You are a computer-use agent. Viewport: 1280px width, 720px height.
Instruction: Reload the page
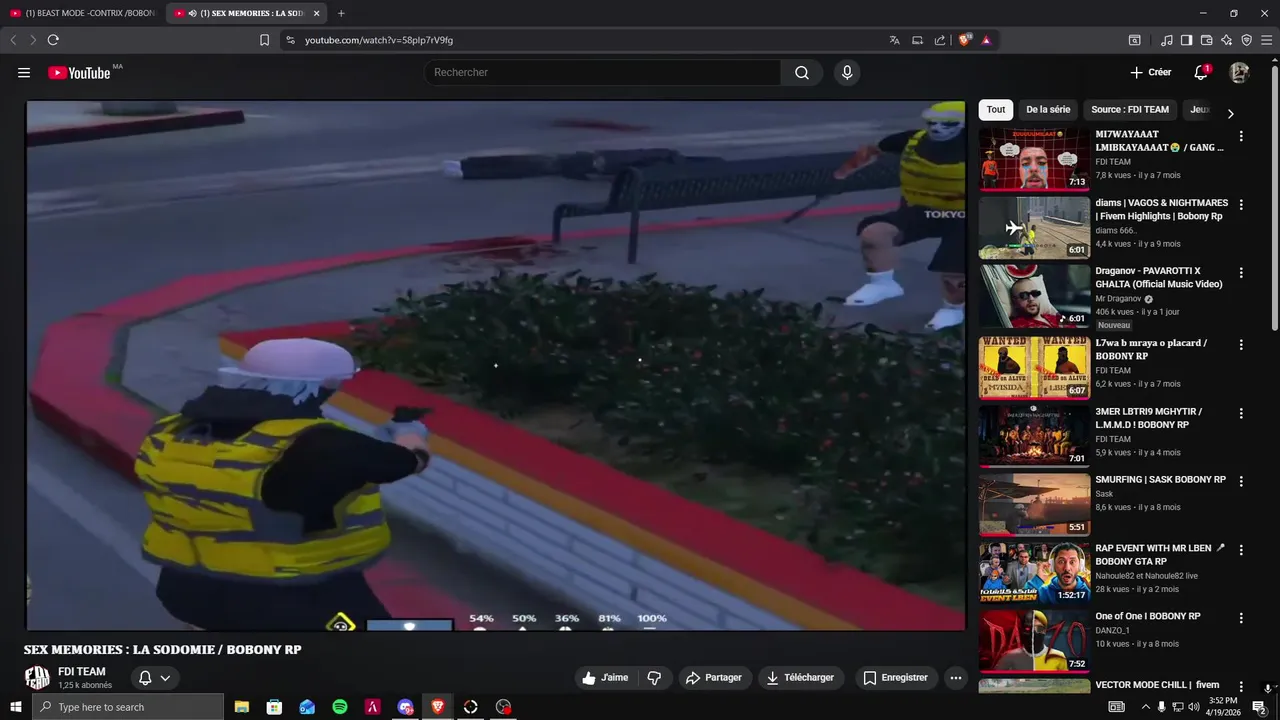[53, 40]
